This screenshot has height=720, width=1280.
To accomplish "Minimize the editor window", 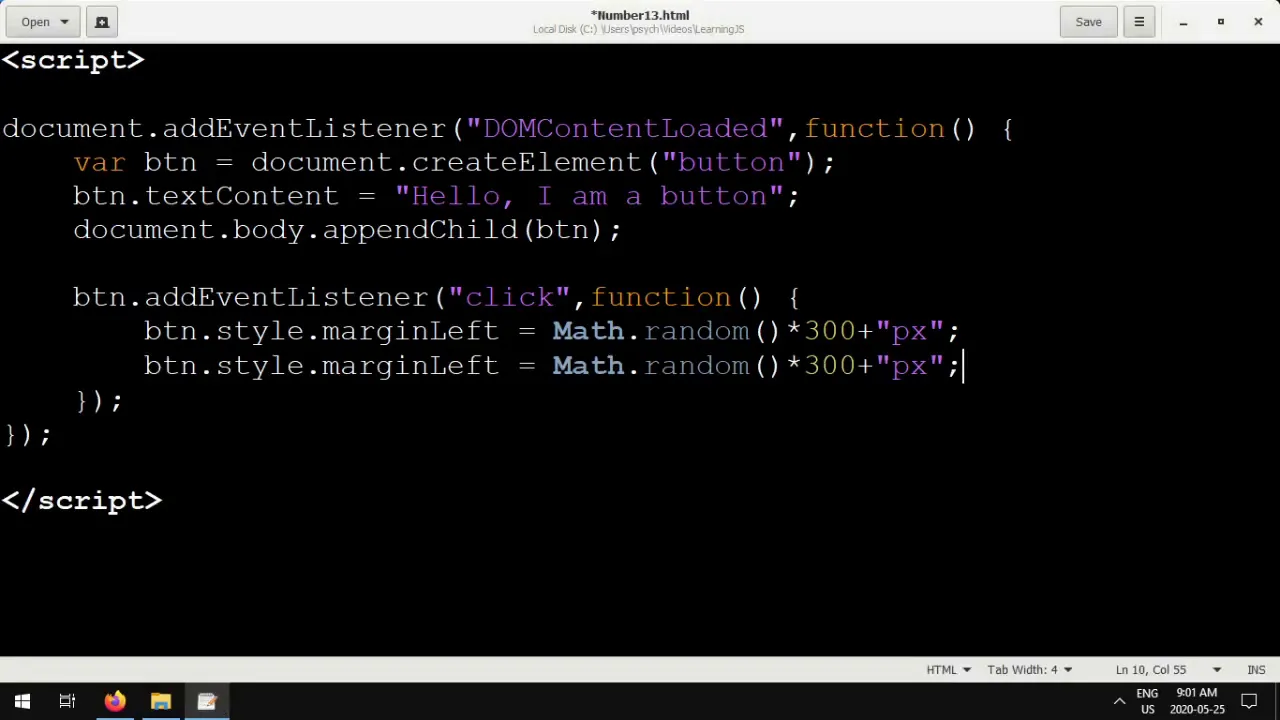I will click(x=1183, y=22).
